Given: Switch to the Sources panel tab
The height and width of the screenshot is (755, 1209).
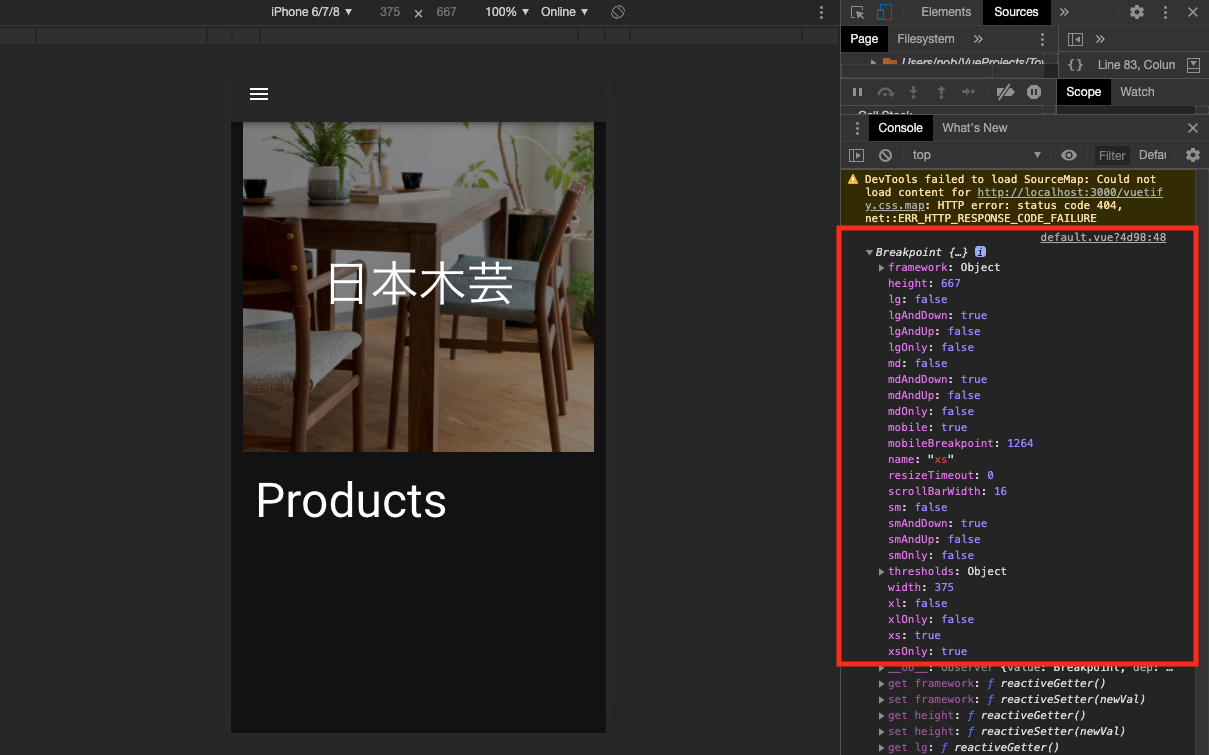Looking at the screenshot, I should point(1016,12).
